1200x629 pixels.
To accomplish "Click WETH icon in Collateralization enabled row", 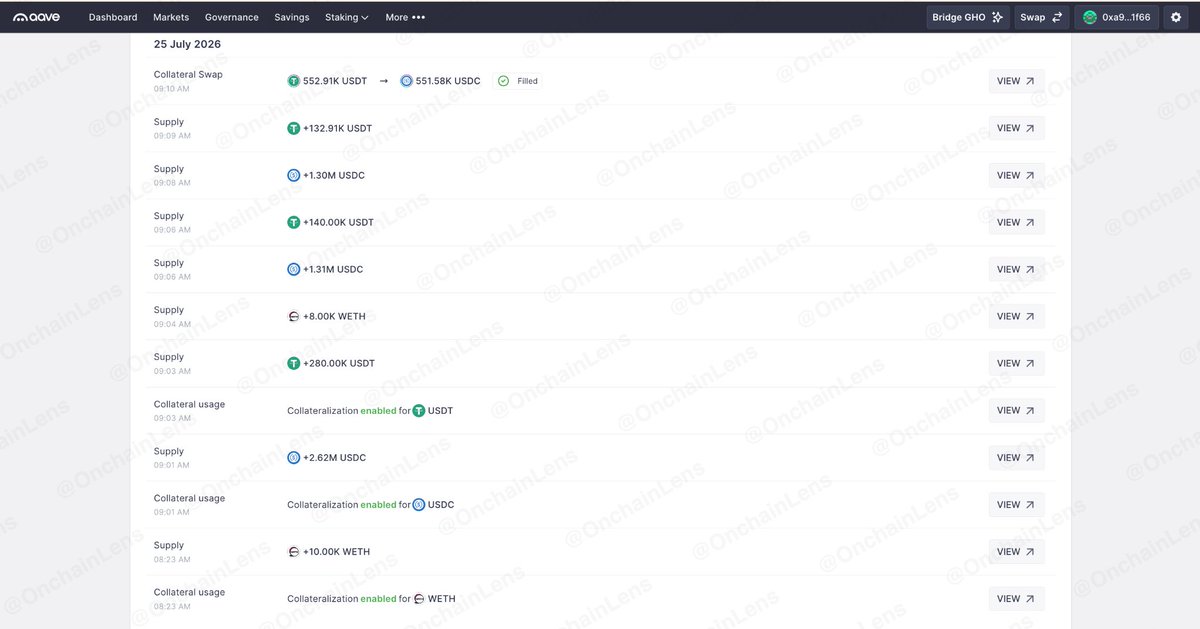I will point(419,598).
